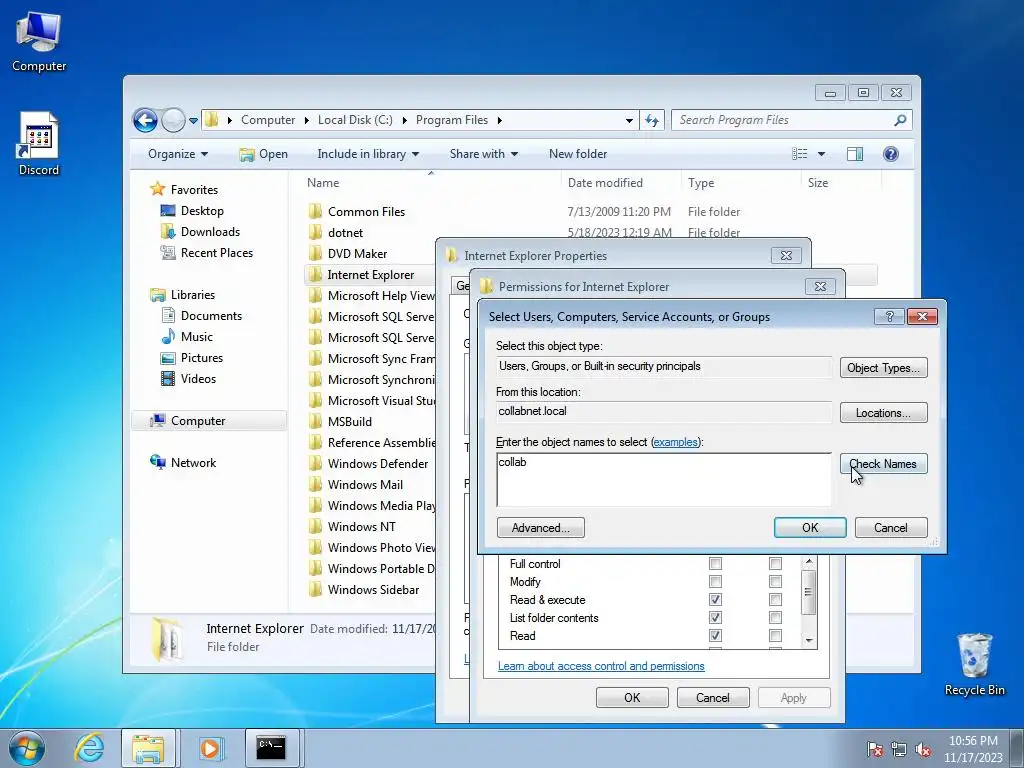Click the Common Files folder icon
1024x768 pixels.
click(315, 212)
